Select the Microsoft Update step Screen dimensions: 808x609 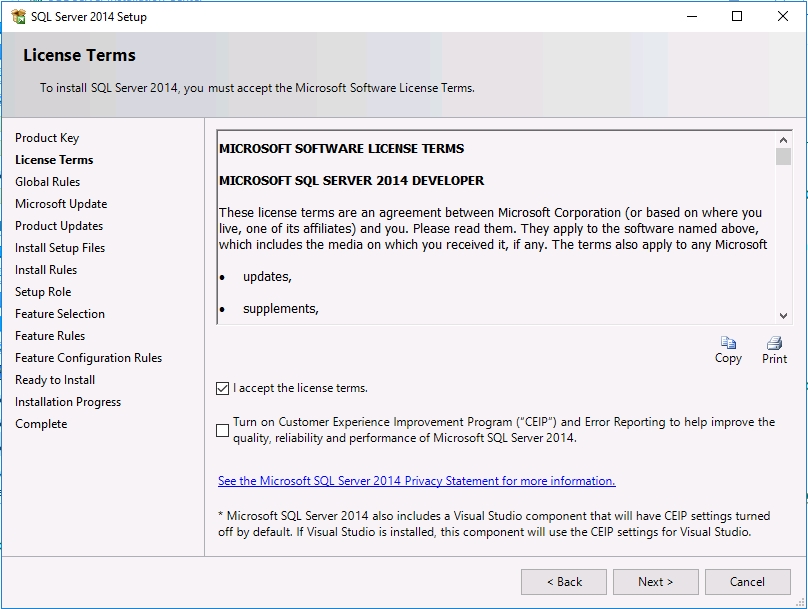(x=61, y=204)
